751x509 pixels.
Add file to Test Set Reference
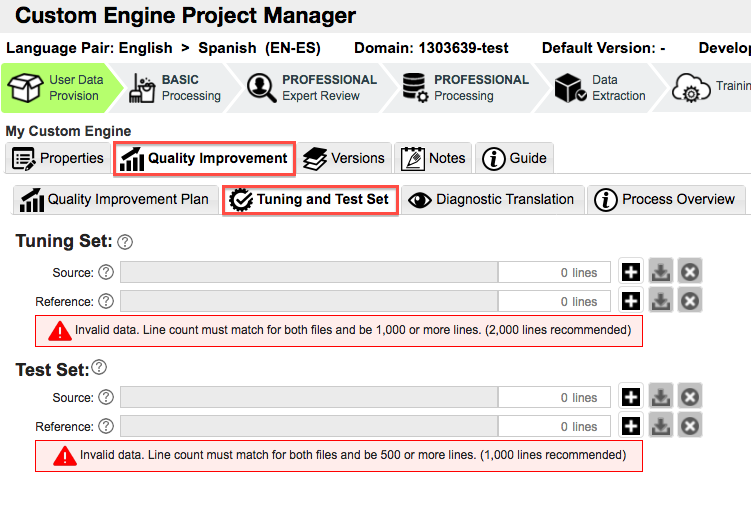point(631,426)
